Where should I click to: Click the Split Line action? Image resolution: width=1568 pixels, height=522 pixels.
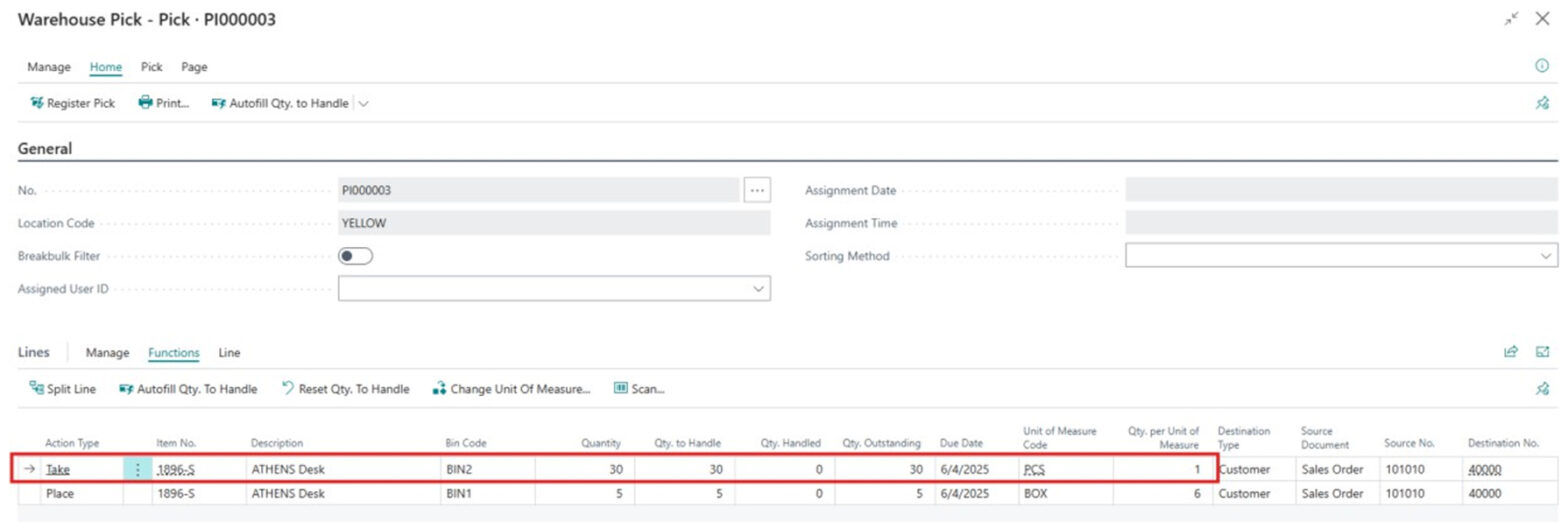pyautogui.click(x=63, y=389)
